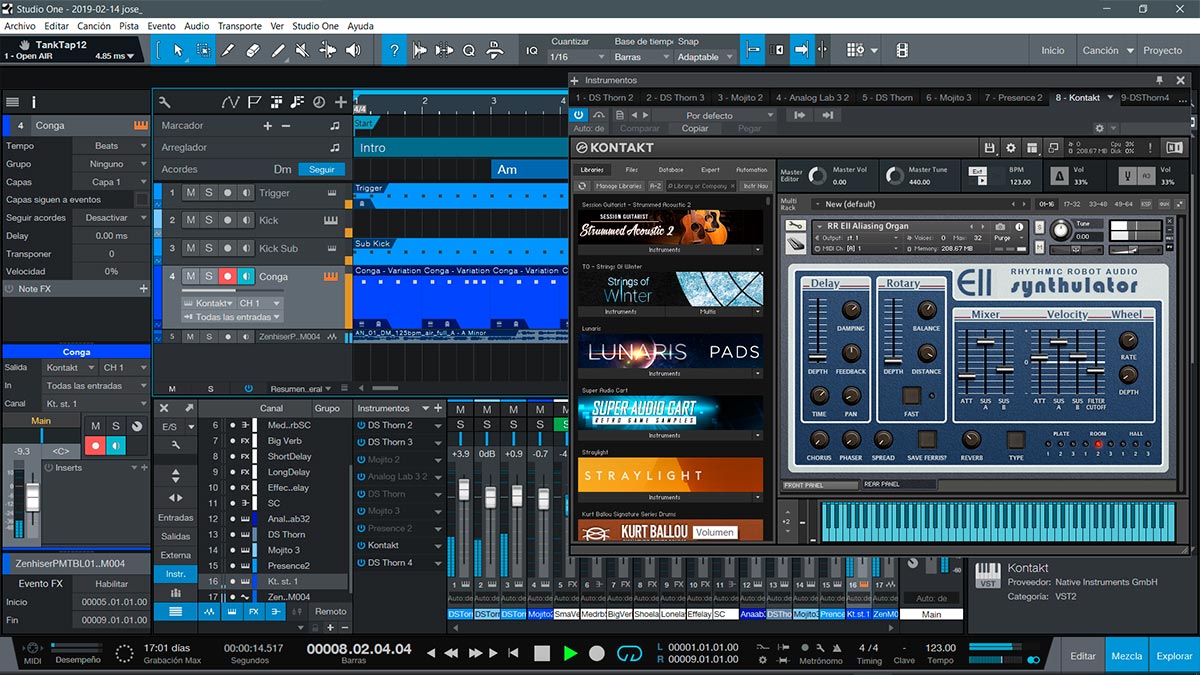Adjust the Delay DEPTH slider
The width and height of the screenshot is (1200, 675).
pyautogui.click(x=819, y=357)
